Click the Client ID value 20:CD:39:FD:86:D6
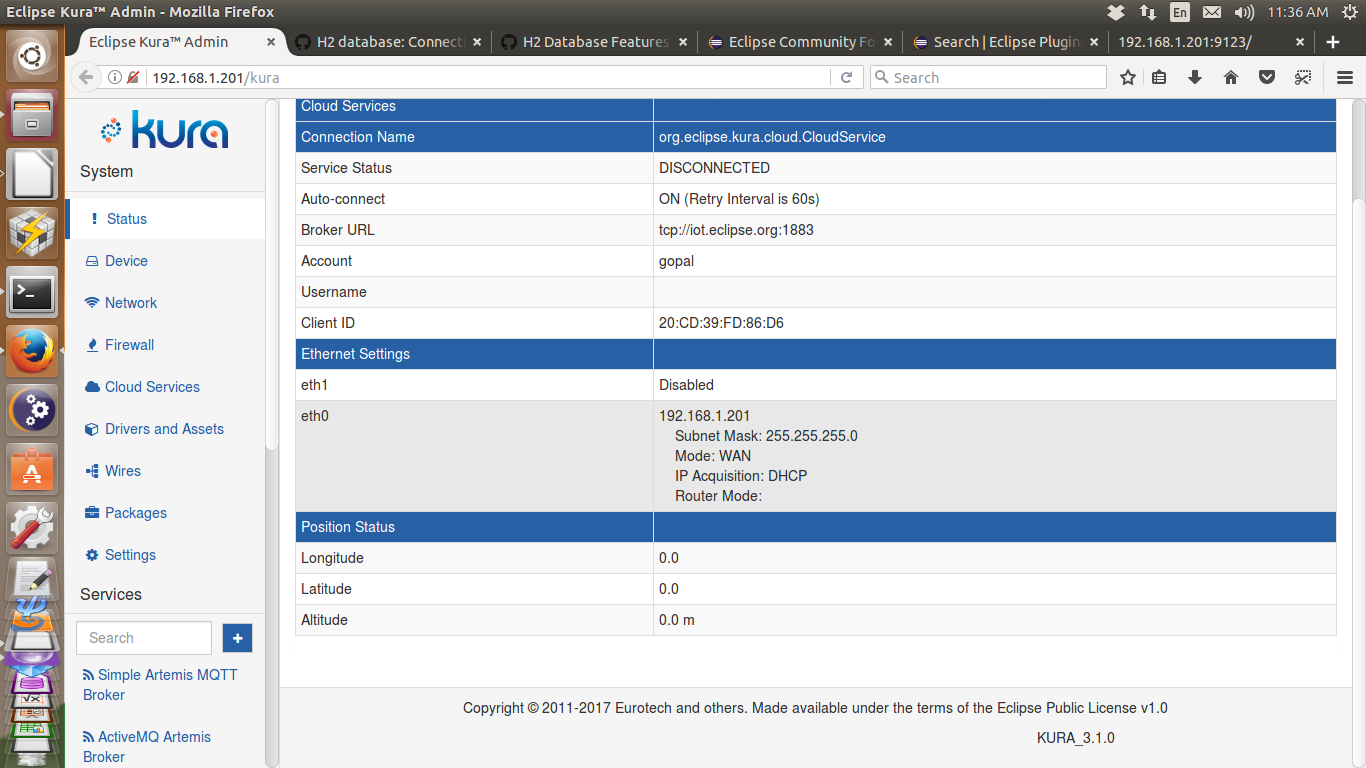This screenshot has width=1366, height=768. pos(721,323)
